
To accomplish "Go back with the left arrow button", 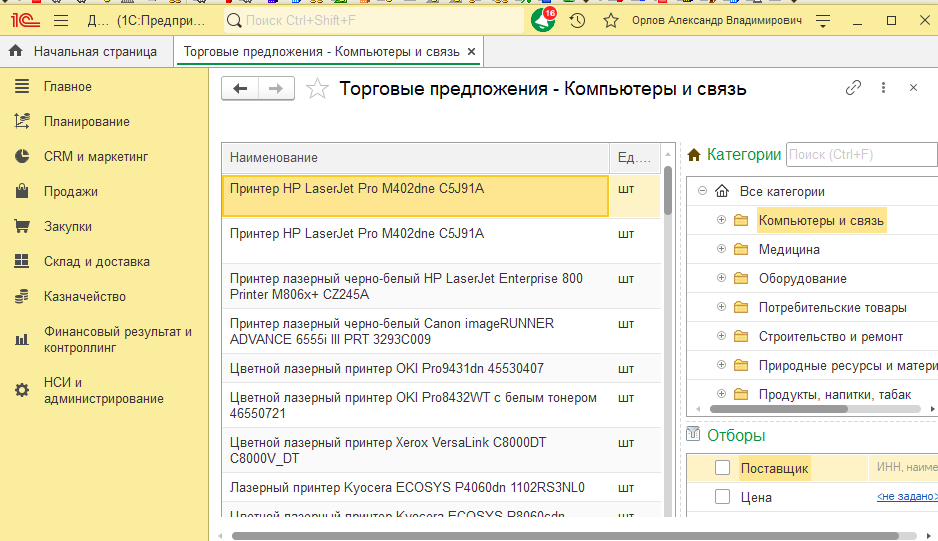I will (240, 89).
